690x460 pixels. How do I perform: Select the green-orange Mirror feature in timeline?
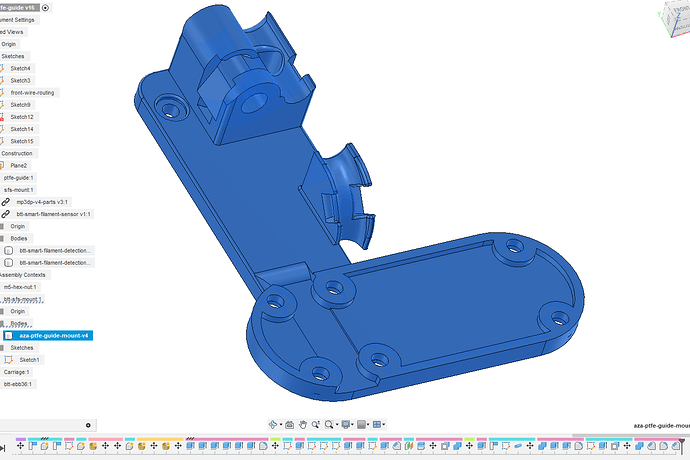point(408,446)
